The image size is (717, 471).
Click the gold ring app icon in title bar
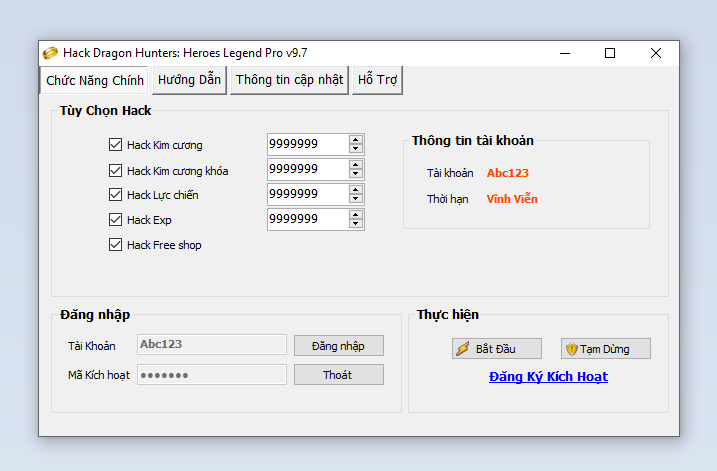click(50, 53)
